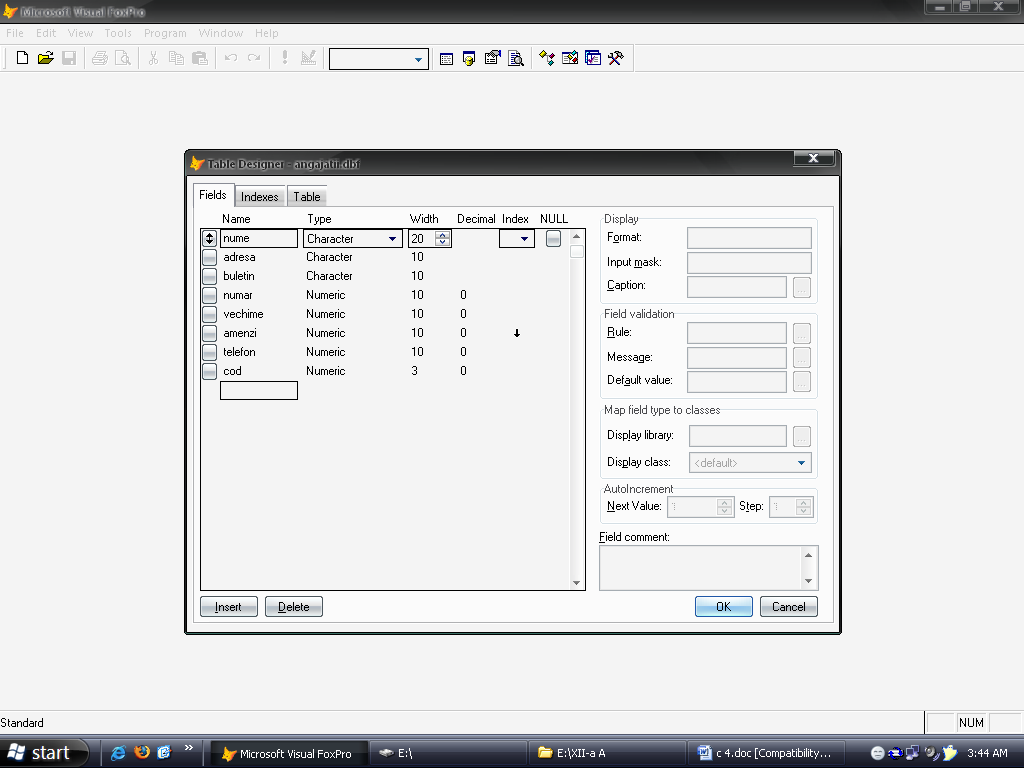Open the Type dropdown for nume field

(392, 239)
